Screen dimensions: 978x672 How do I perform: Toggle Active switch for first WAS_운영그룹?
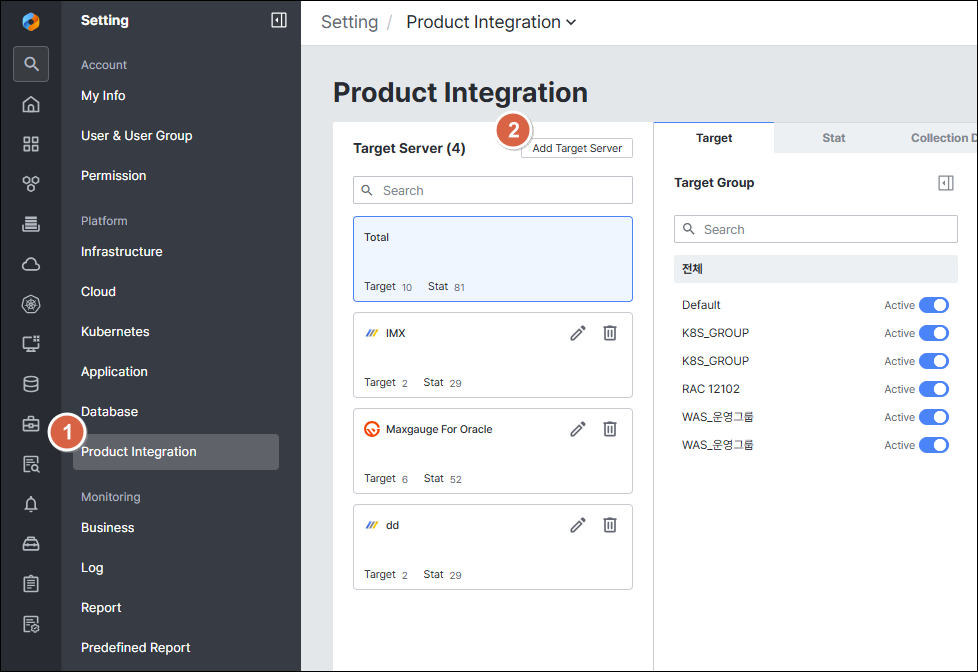(x=933, y=417)
